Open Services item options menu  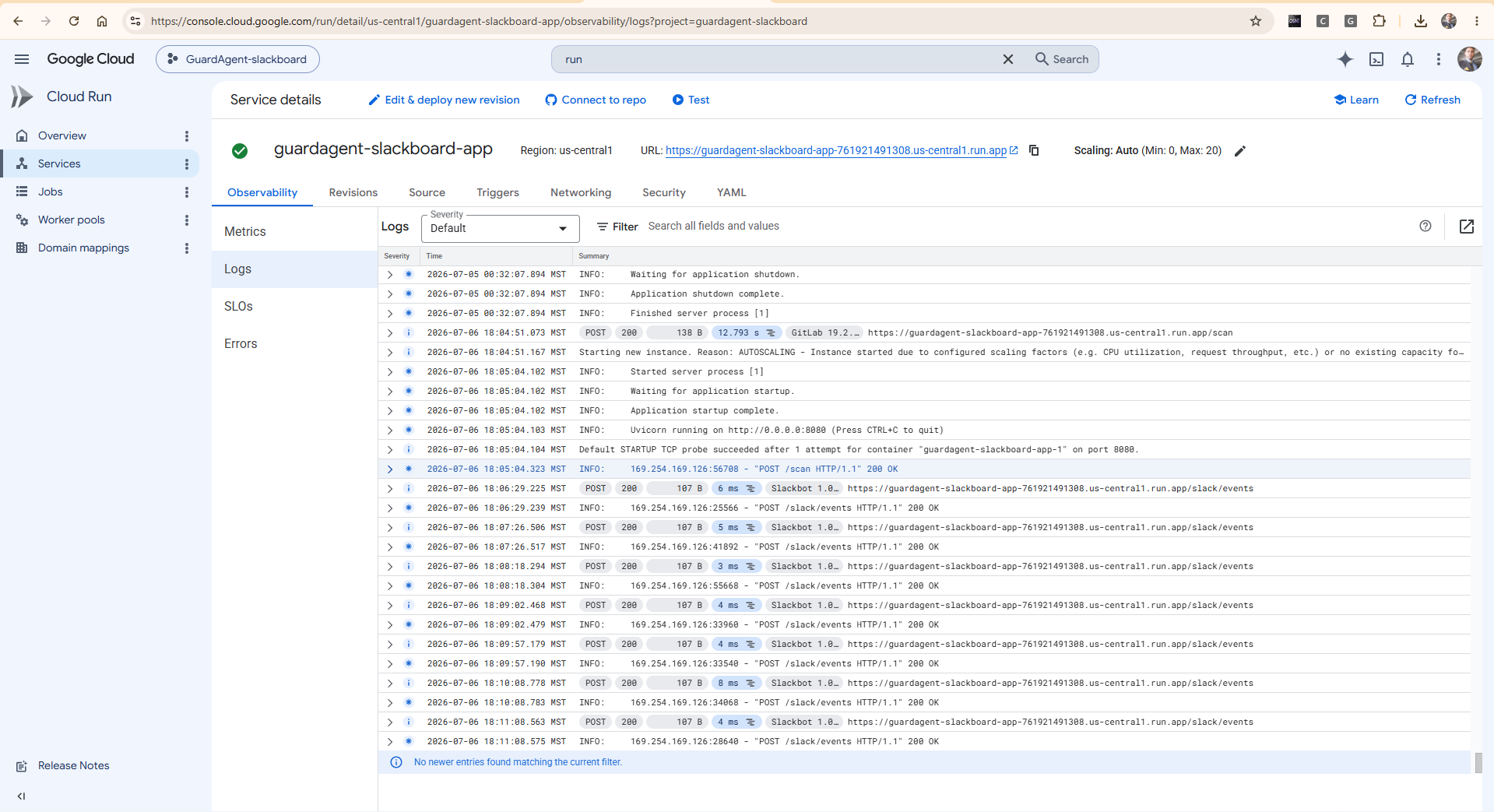(x=187, y=164)
